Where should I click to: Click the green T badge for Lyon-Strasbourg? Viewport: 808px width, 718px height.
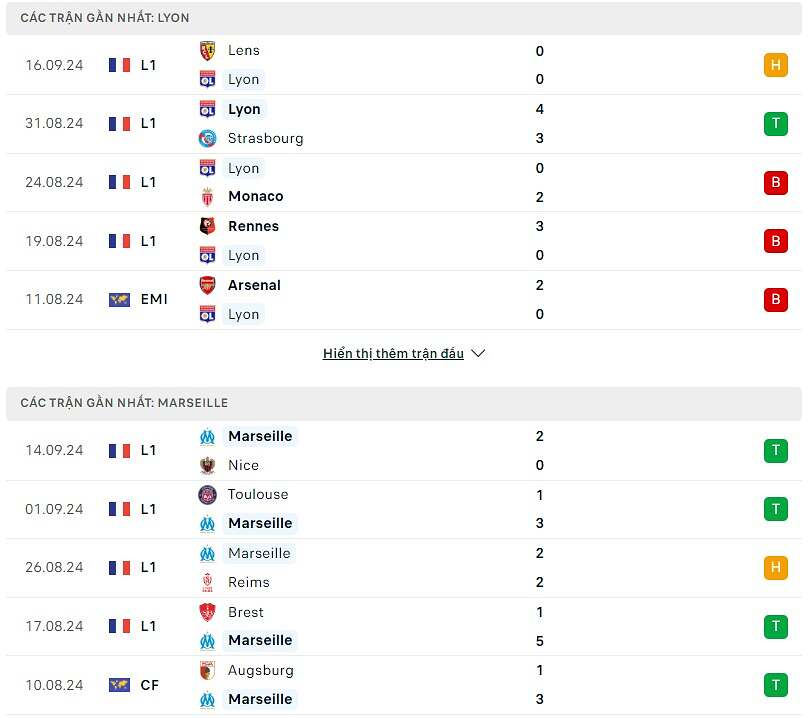click(775, 124)
